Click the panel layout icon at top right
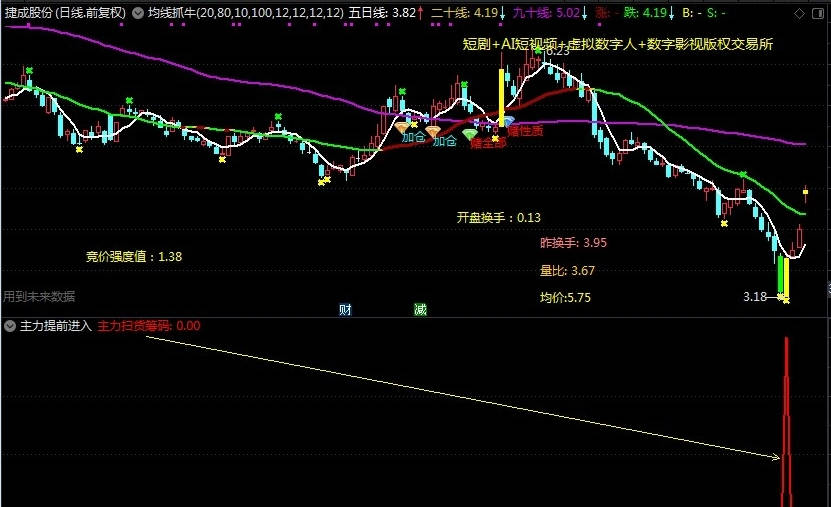Viewport: 831px width, 507px height. point(818,14)
